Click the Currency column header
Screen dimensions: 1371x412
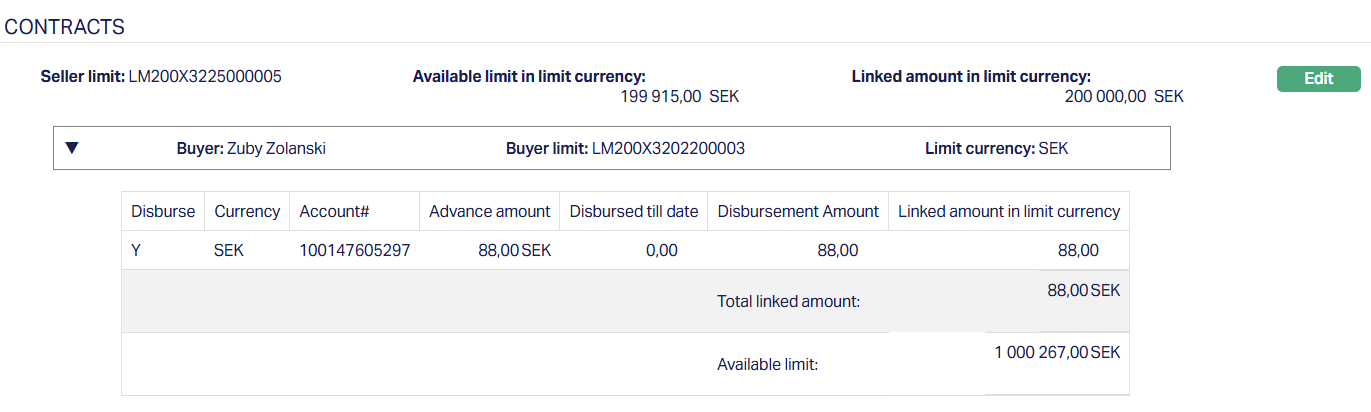click(x=247, y=212)
